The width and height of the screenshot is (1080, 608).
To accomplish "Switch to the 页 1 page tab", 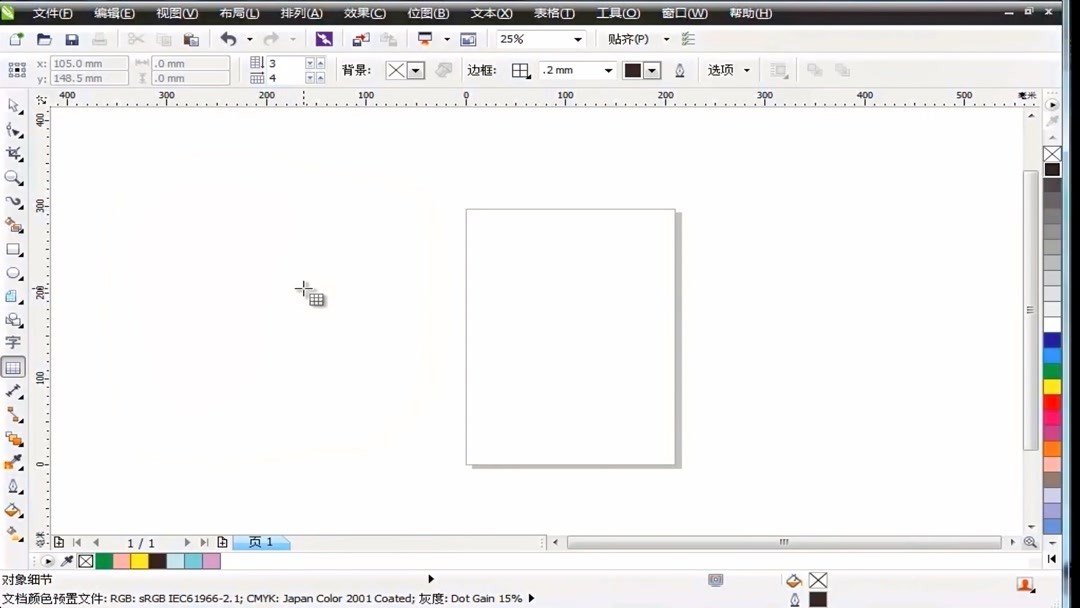I will [261, 542].
